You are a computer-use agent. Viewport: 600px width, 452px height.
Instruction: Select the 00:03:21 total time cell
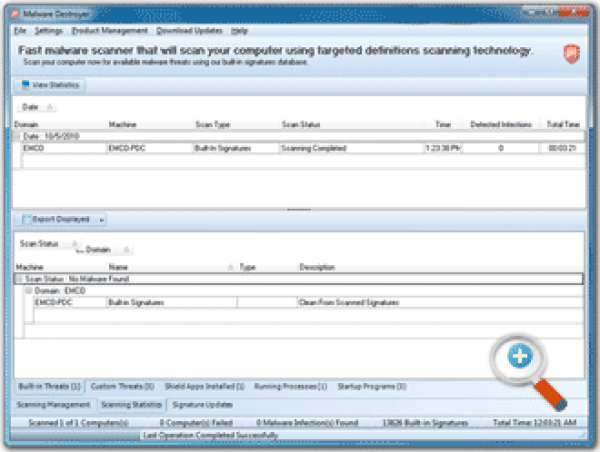(562, 148)
